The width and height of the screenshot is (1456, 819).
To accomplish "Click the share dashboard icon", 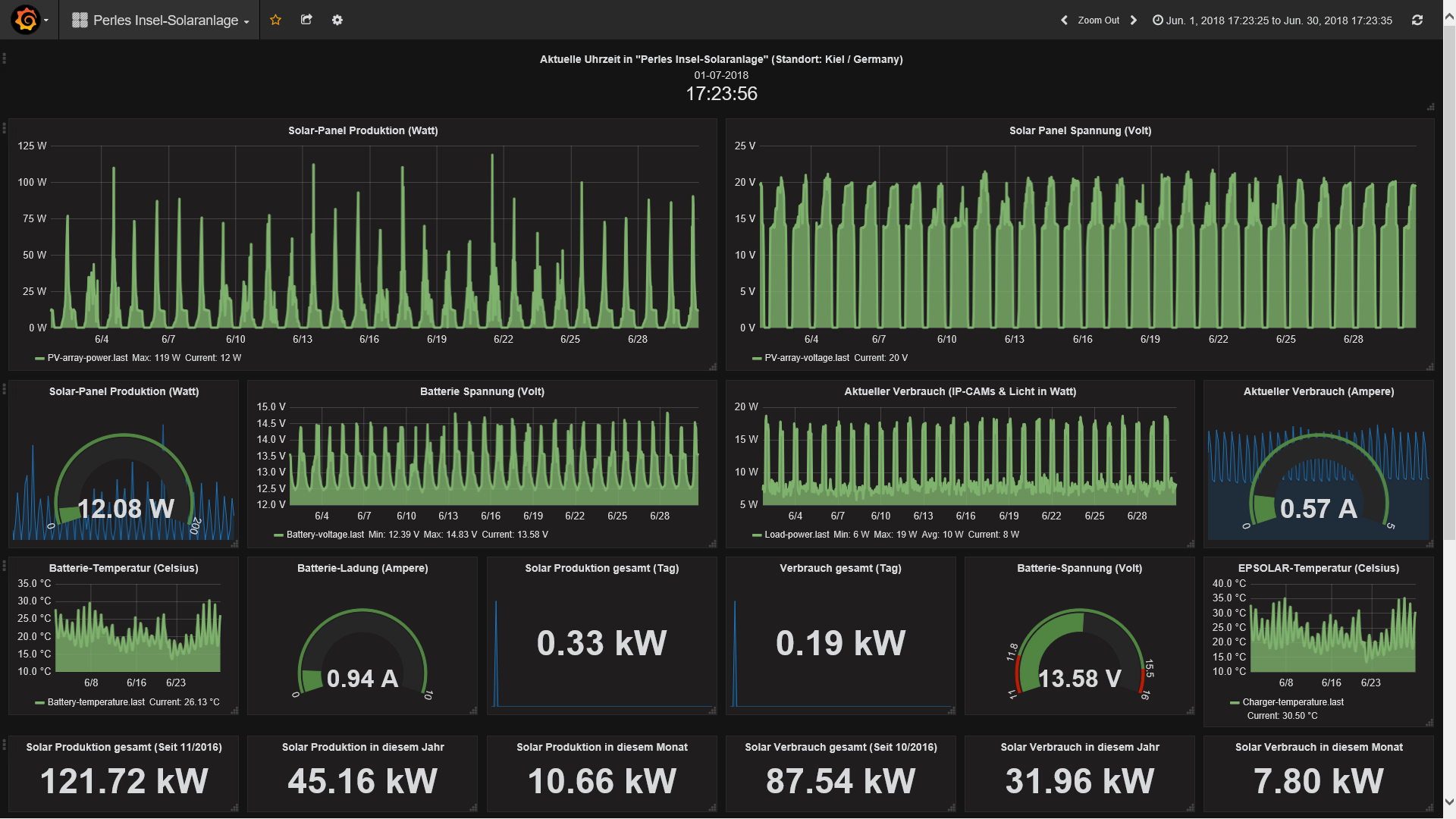I will click(x=306, y=20).
